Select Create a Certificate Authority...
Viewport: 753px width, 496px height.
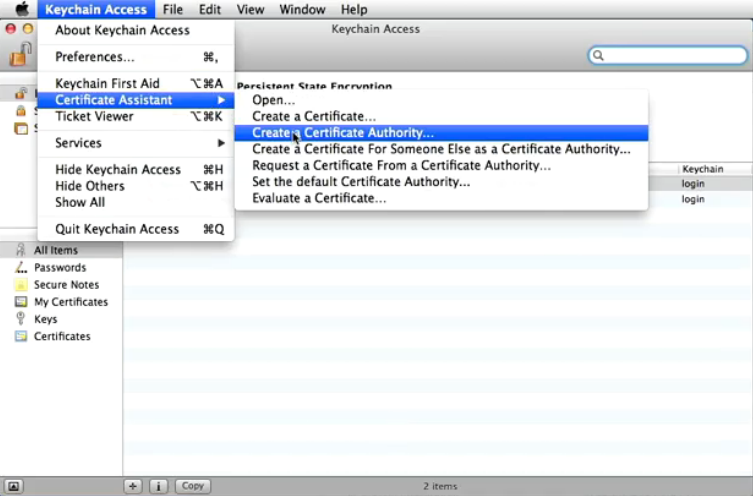point(441,133)
